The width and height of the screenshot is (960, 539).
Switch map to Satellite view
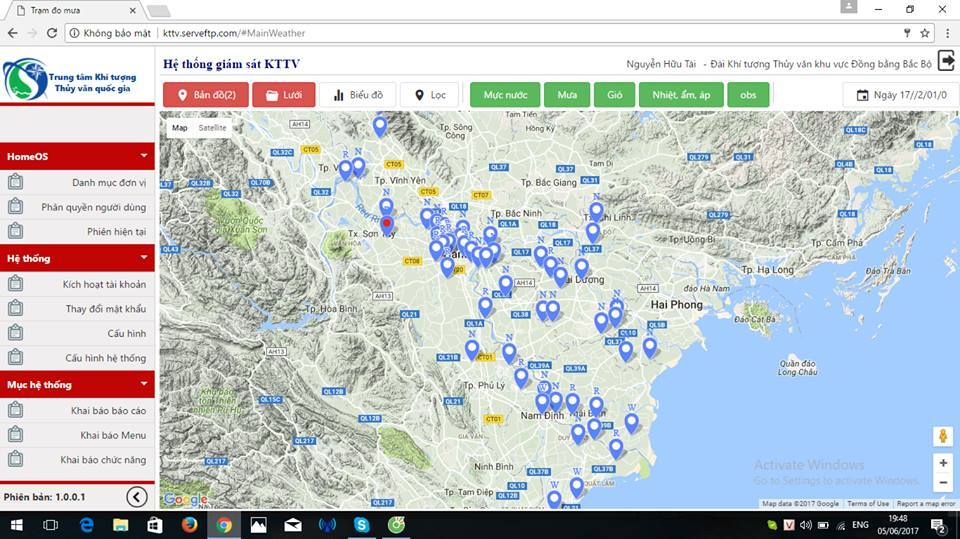tap(212, 128)
